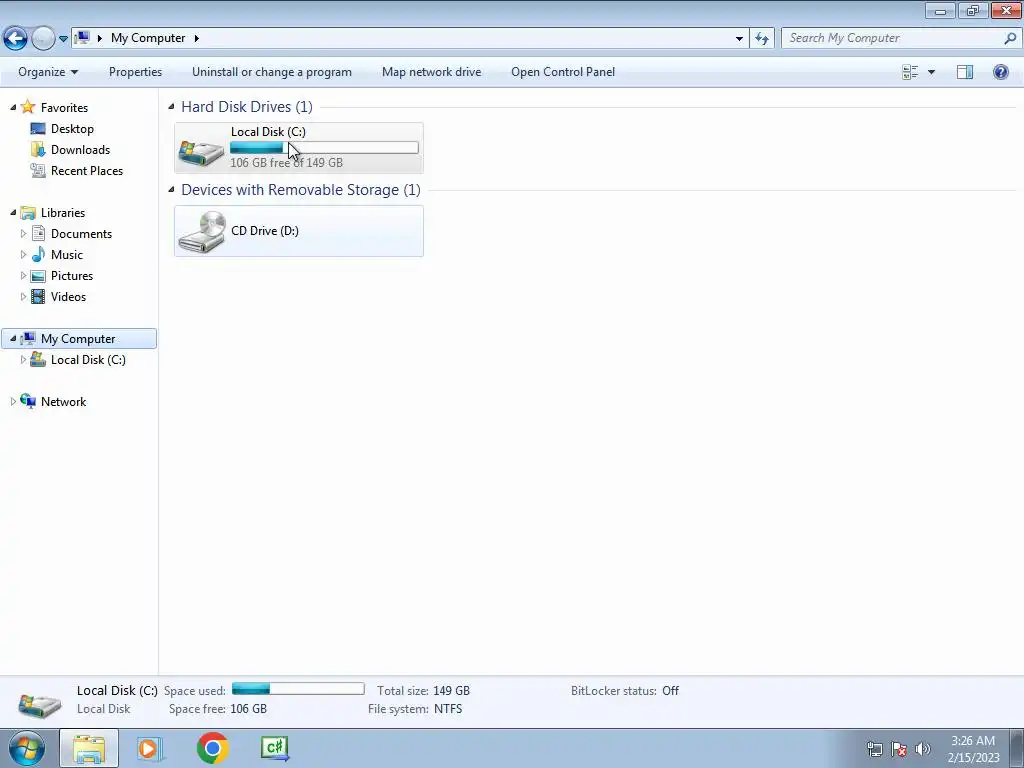Viewport: 1024px width, 768px height.
Task: Open the Windows Start button
Action: (26, 748)
